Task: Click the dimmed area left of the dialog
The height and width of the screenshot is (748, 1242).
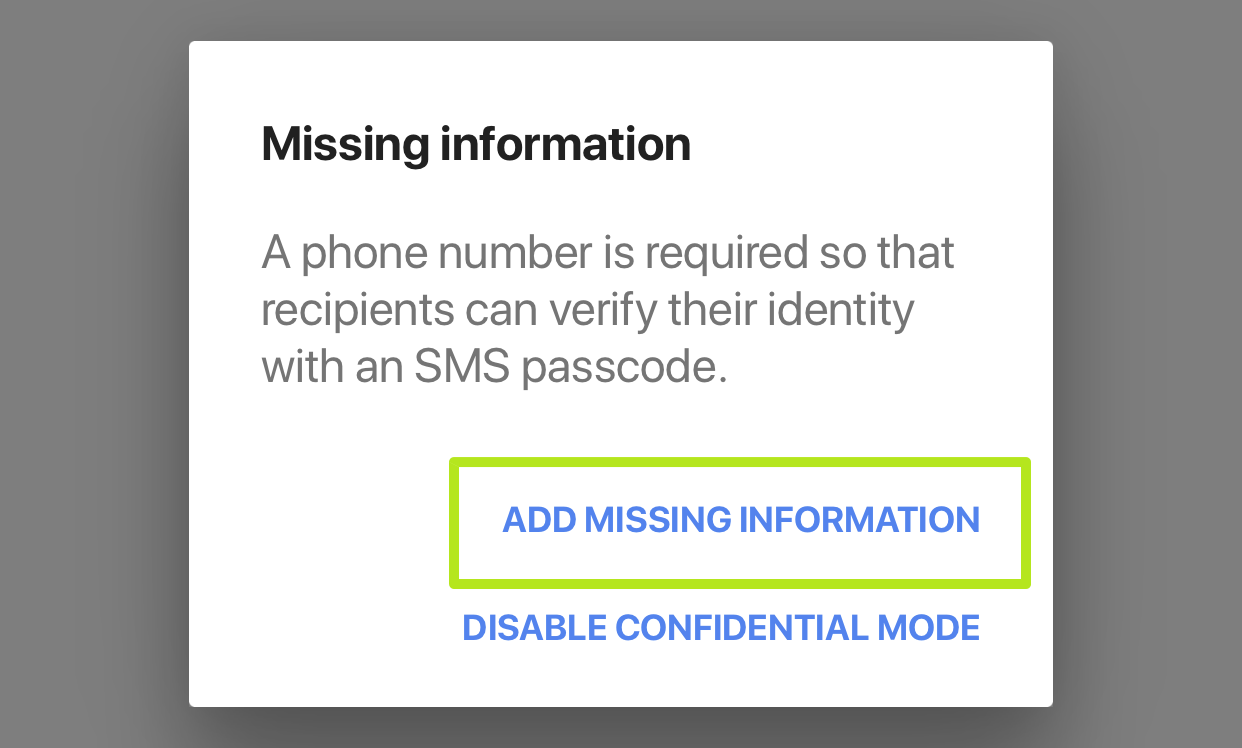Action: point(95,374)
